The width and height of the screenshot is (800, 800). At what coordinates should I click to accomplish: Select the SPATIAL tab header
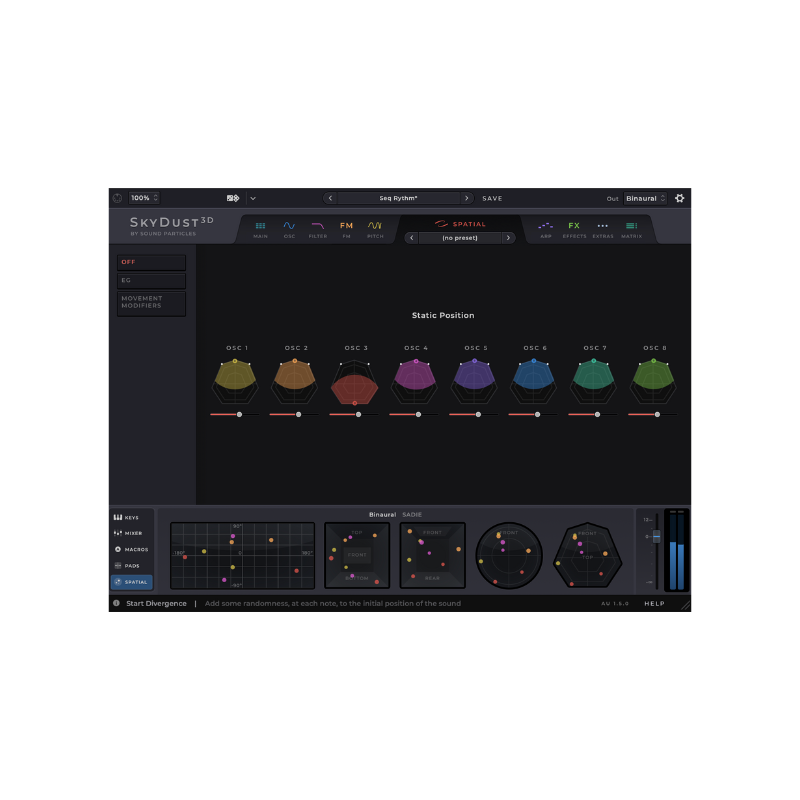(x=460, y=224)
